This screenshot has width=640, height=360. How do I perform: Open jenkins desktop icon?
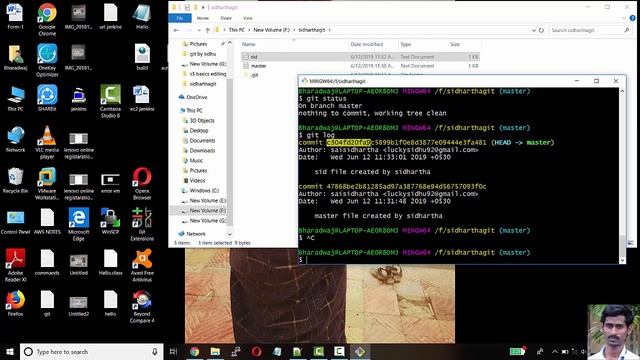point(78,98)
